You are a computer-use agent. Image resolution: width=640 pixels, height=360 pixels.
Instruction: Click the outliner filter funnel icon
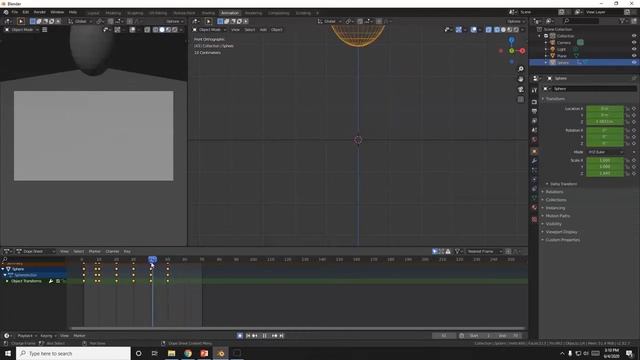(622, 21)
